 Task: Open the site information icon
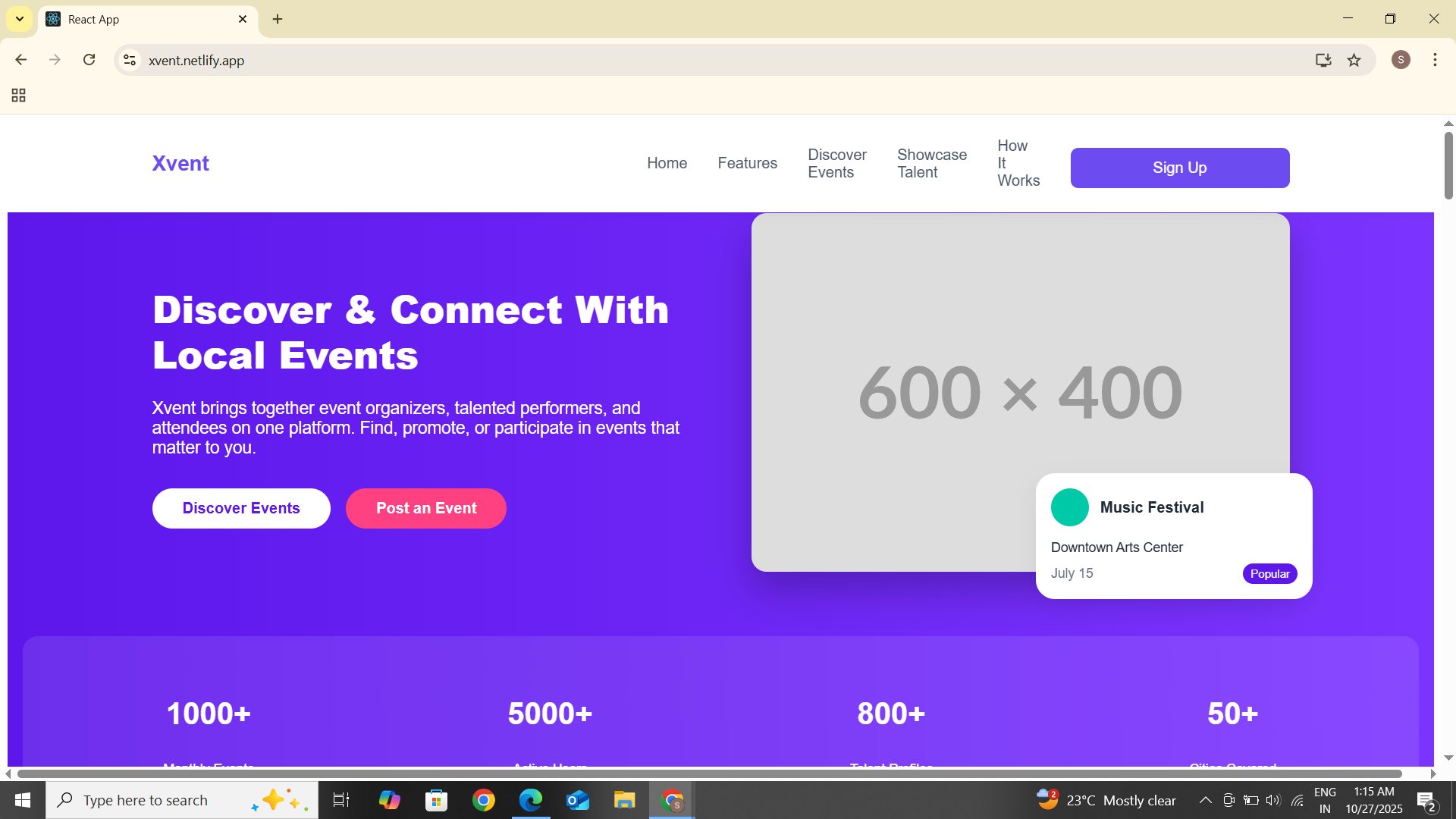pyautogui.click(x=130, y=60)
